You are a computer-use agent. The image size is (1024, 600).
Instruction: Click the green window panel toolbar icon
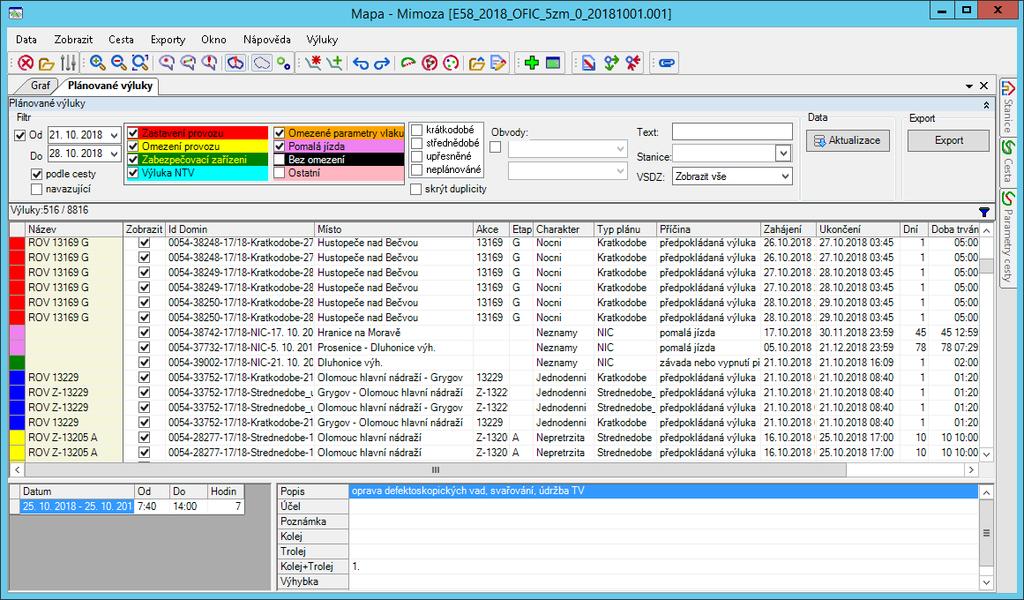pyautogui.click(x=553, y=63)
